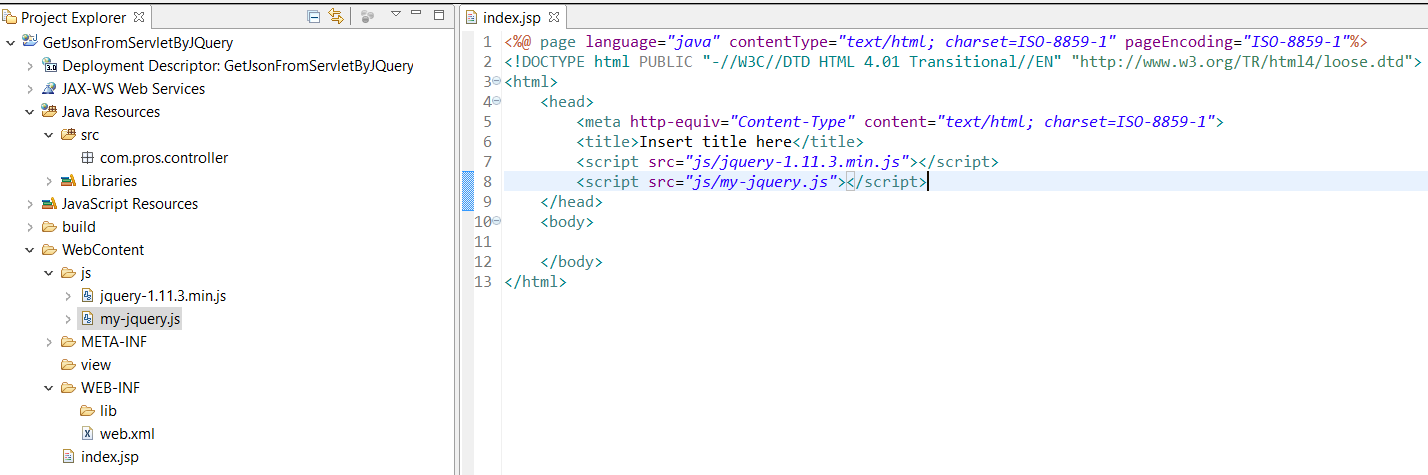Click the src source-folder icon
Viewport: 1428px width, 475px height.
[68, 135]
